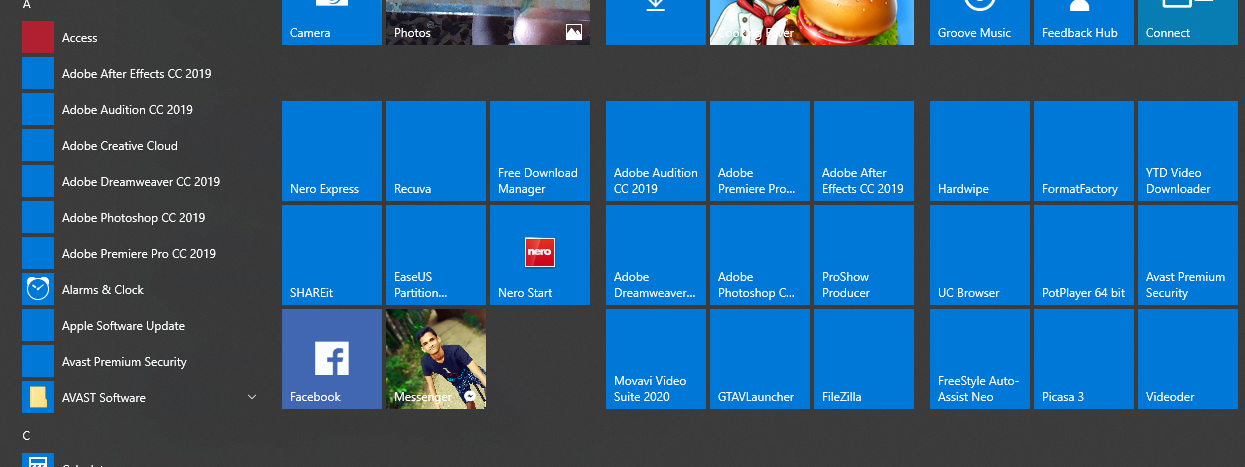
Task: Open the Adobe Photoshop tile
Action: (x=760, y=255)
